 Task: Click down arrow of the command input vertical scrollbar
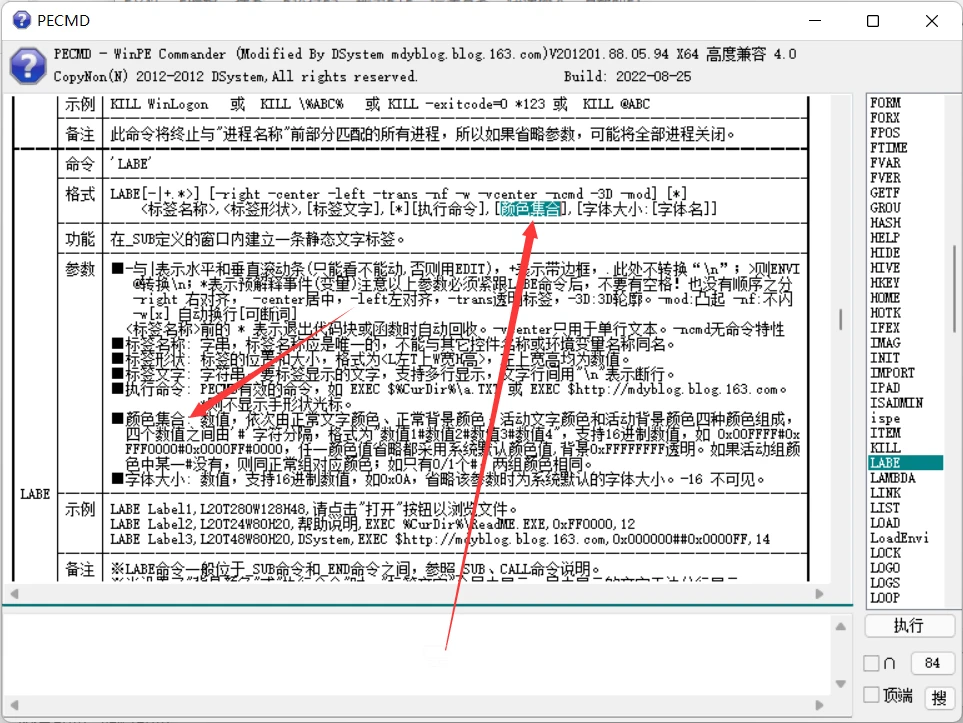[x=841, y=684]
